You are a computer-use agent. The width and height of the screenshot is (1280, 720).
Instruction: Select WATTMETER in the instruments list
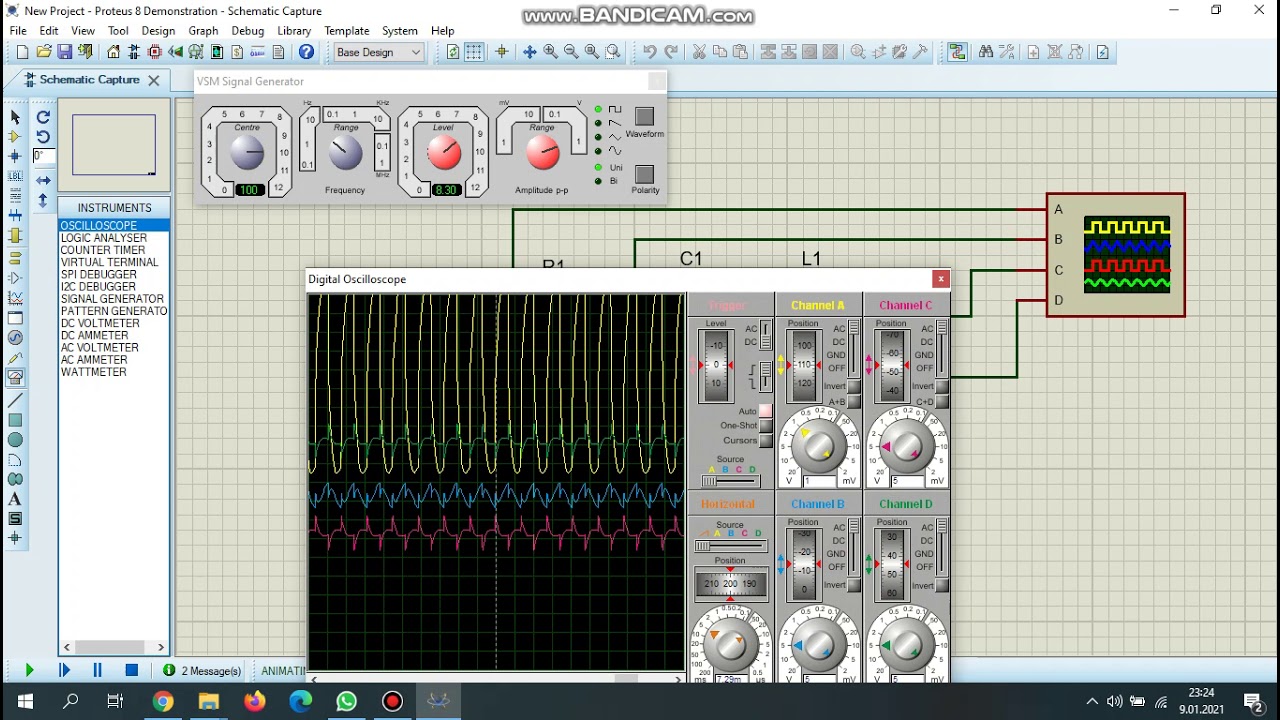[x=114, y=372]
